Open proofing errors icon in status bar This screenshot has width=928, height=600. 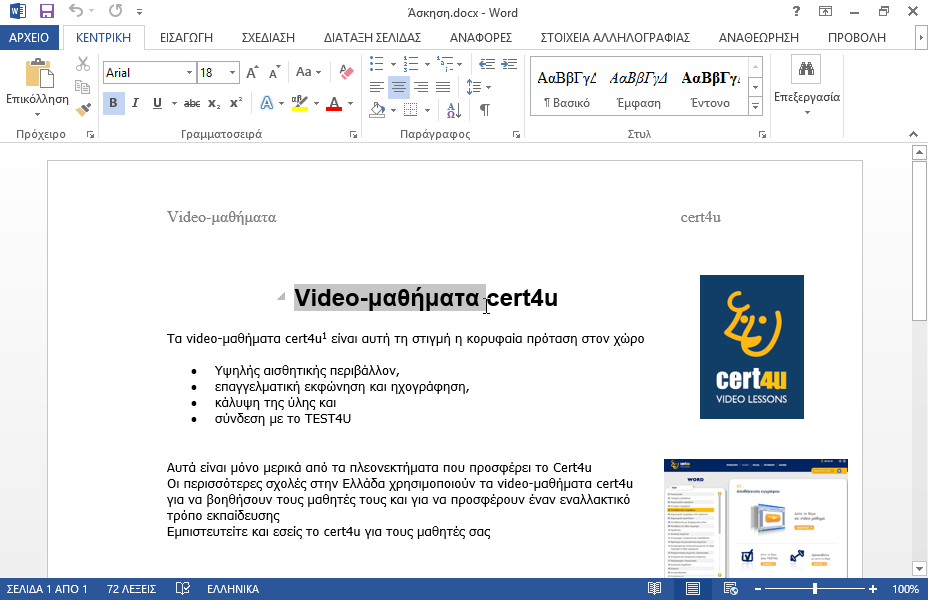coord(183,589)
